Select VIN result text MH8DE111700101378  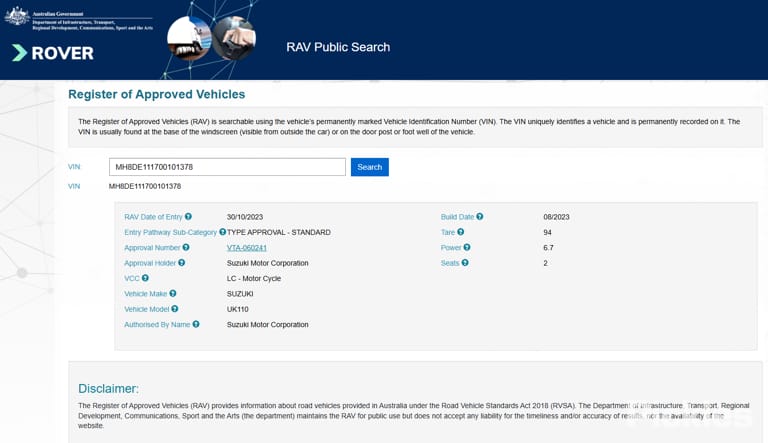click(145, 186)
